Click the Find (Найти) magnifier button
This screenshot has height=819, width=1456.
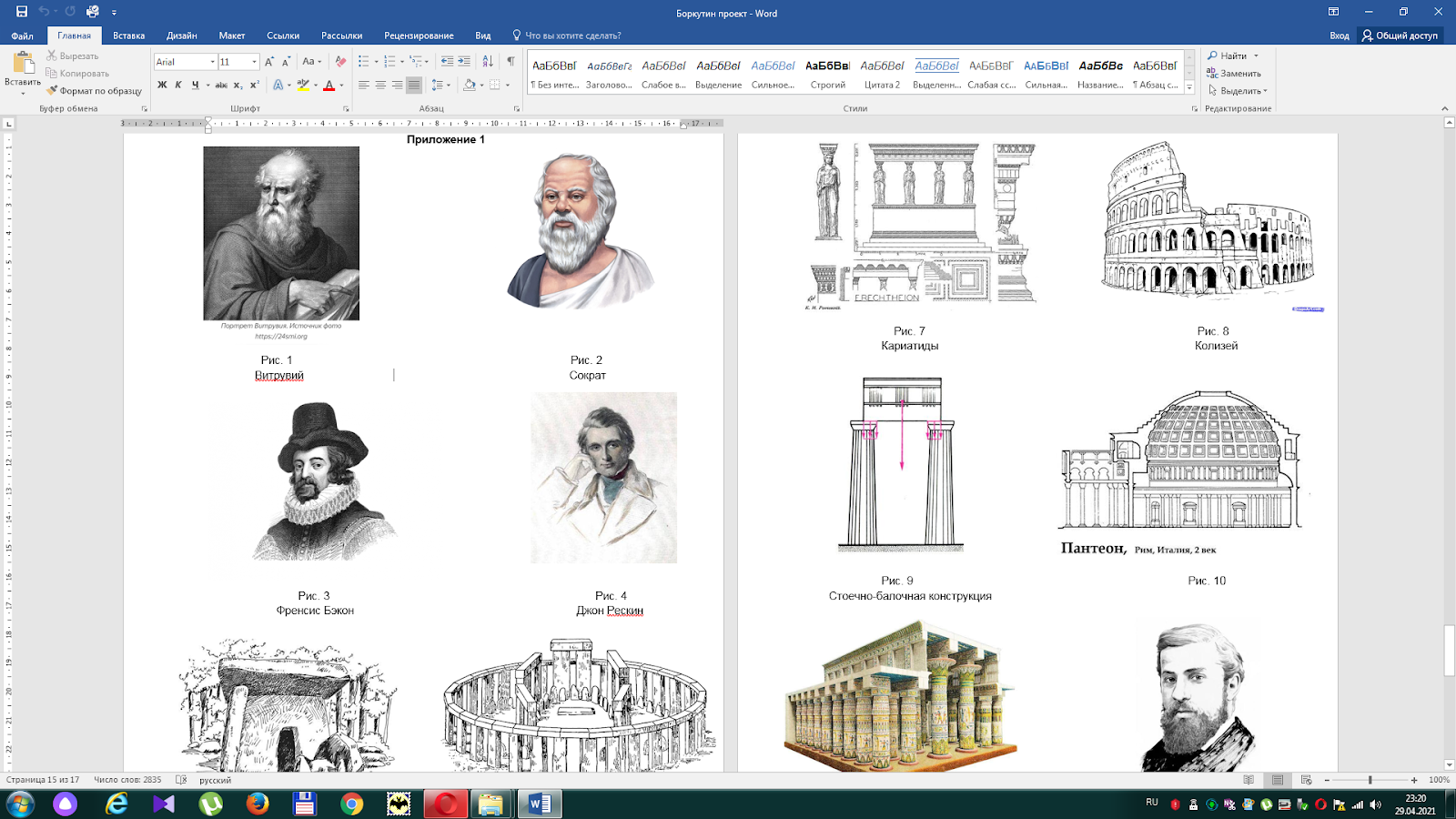click(x=1227, y=56)
